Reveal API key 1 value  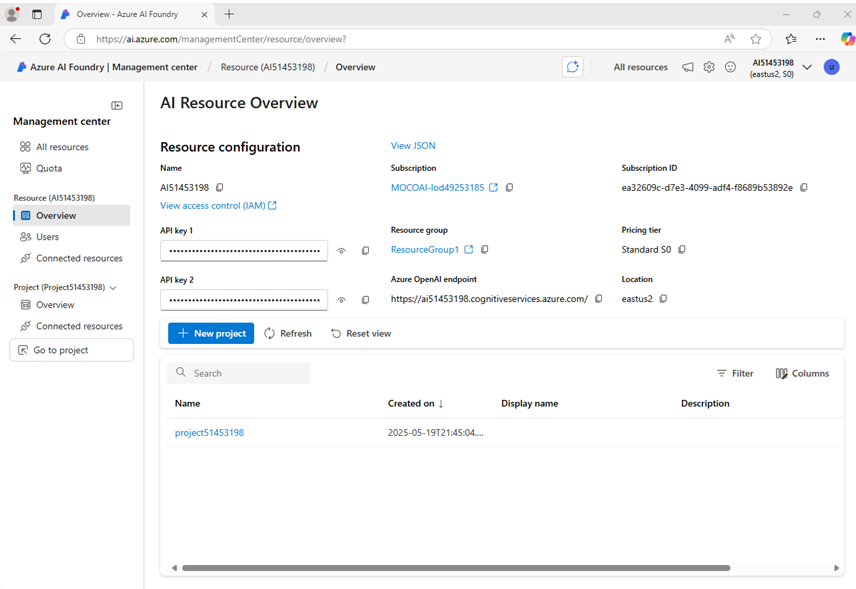pyautogui.click(x=341, y=251)
